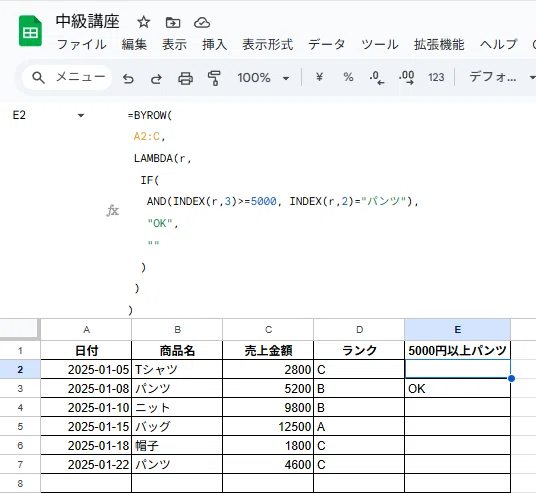Select column A header

pos(86,330)
